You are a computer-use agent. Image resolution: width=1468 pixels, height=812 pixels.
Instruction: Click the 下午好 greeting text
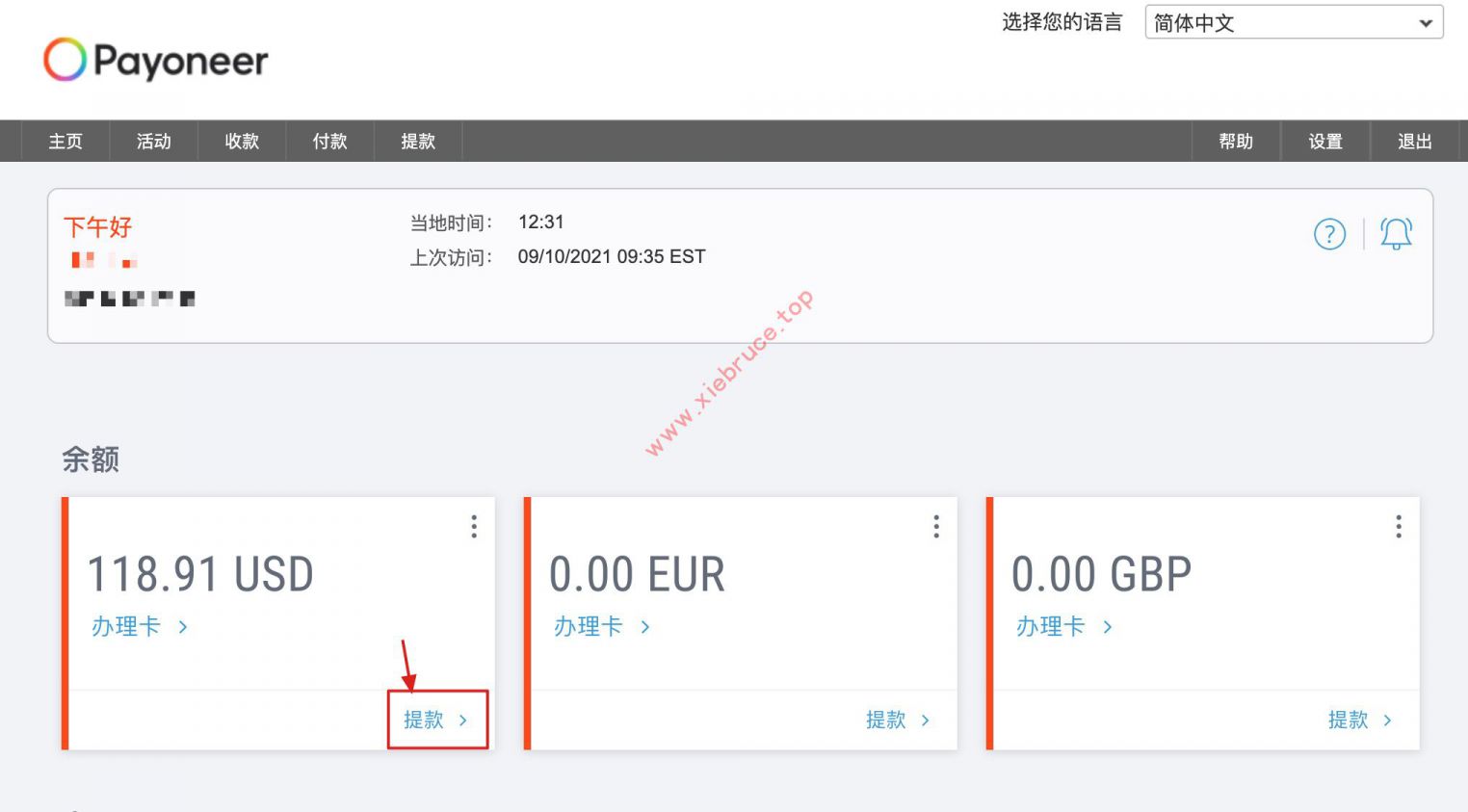tap(97, 227)
